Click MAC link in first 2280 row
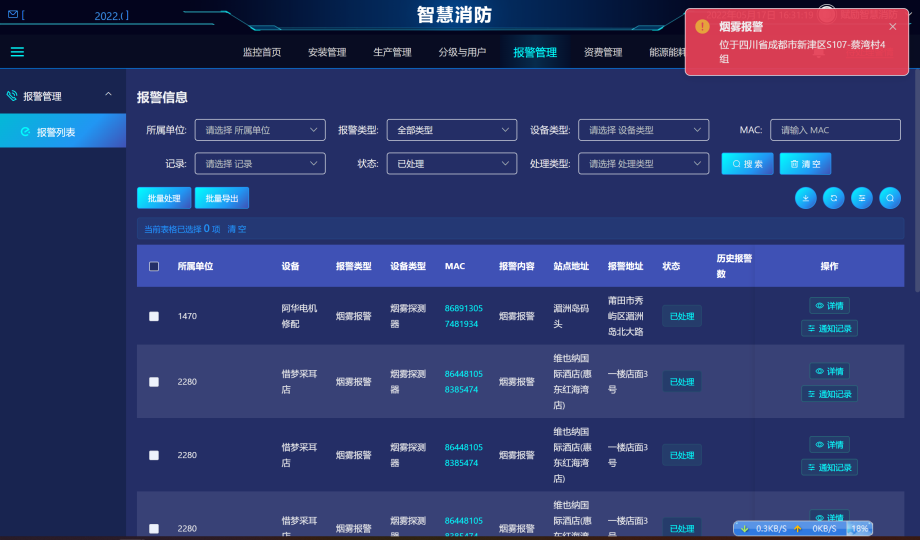 click(464, 382)
